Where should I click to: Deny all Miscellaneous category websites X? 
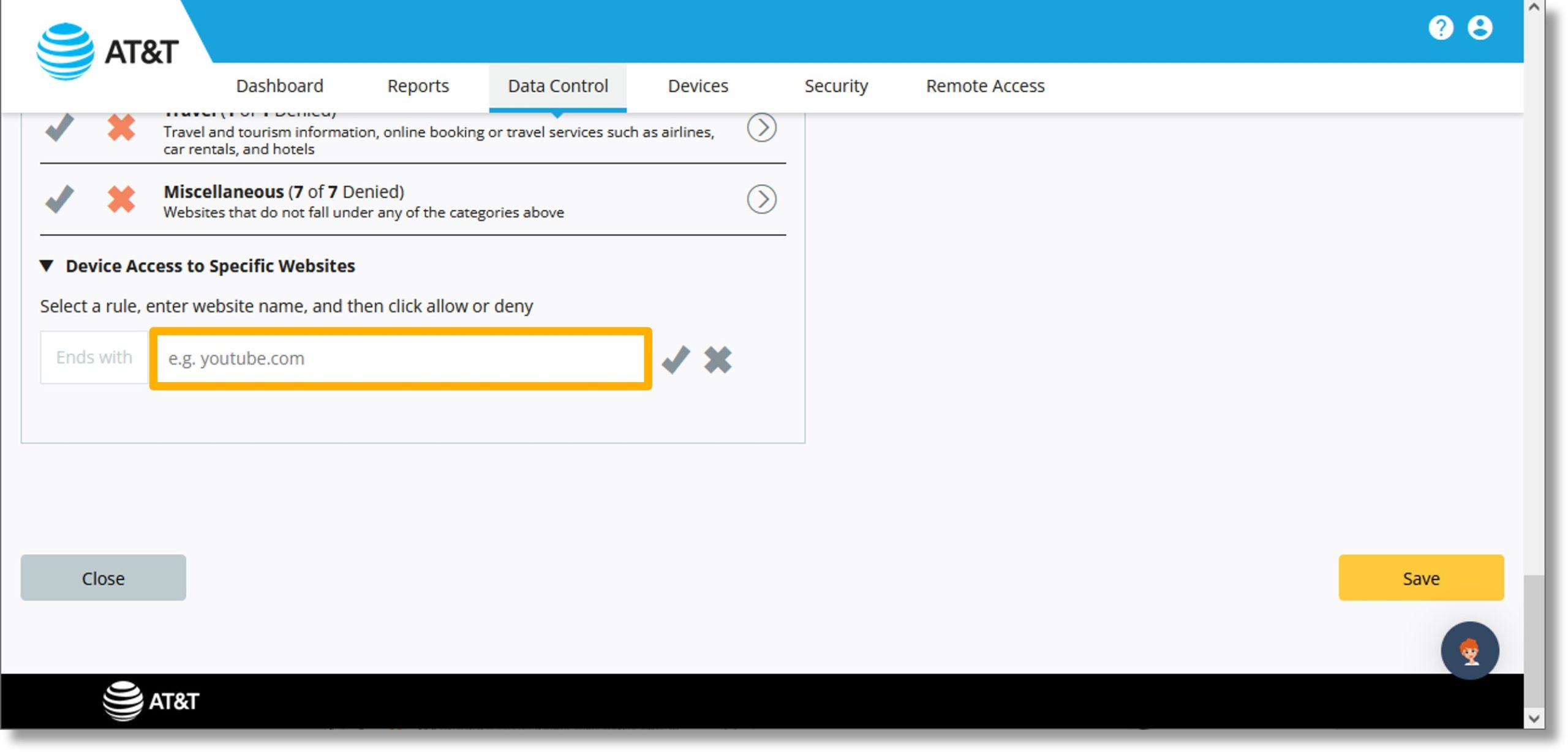(121, 199)
